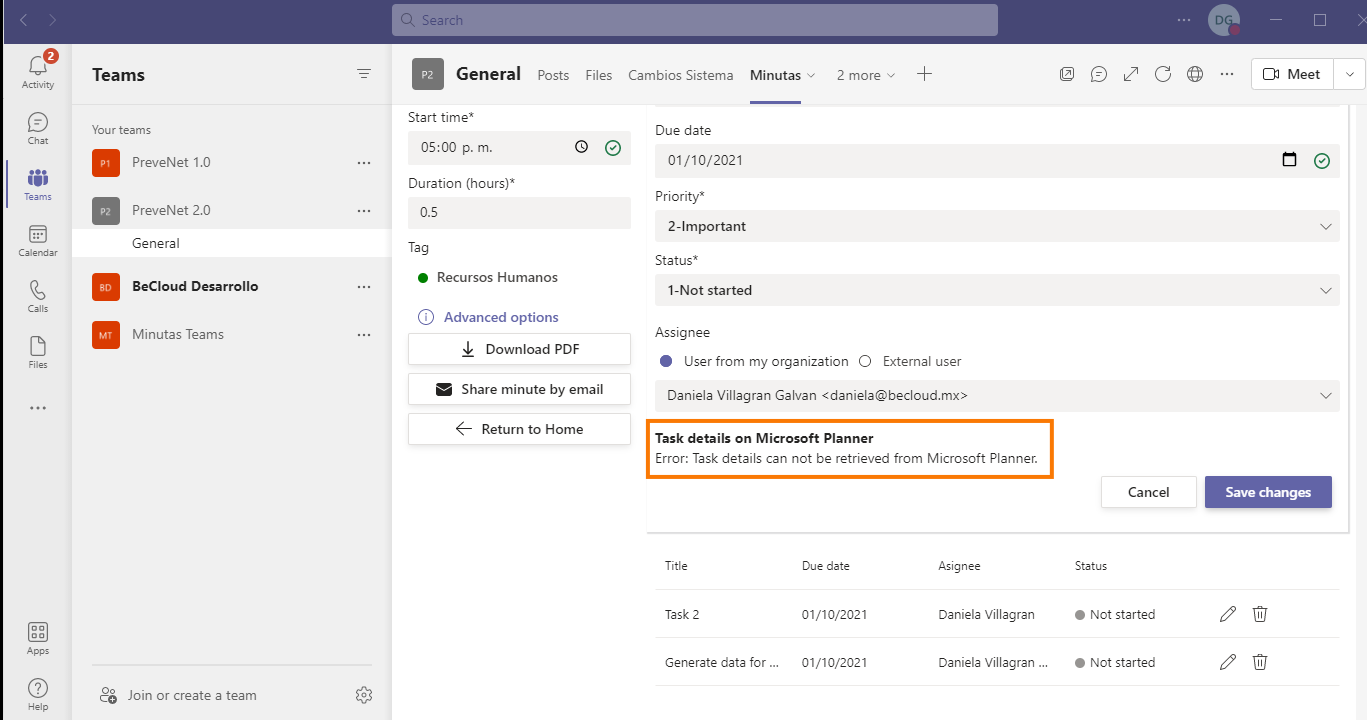
Task: Select External user radio option
Action: (x=865, y=361)
